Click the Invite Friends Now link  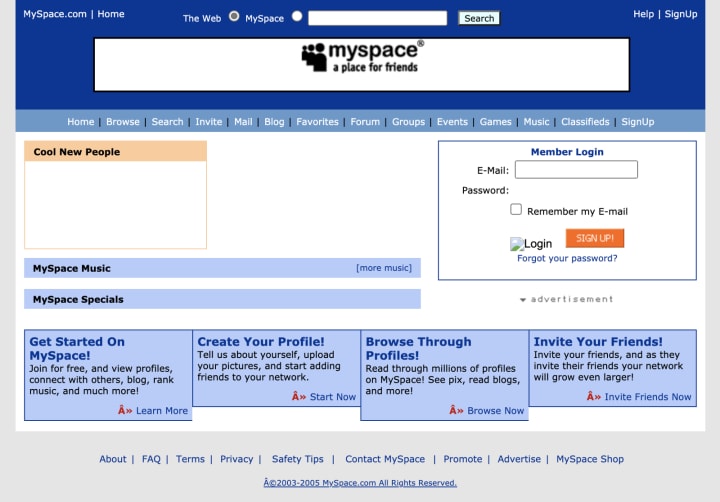pos(647,397)
